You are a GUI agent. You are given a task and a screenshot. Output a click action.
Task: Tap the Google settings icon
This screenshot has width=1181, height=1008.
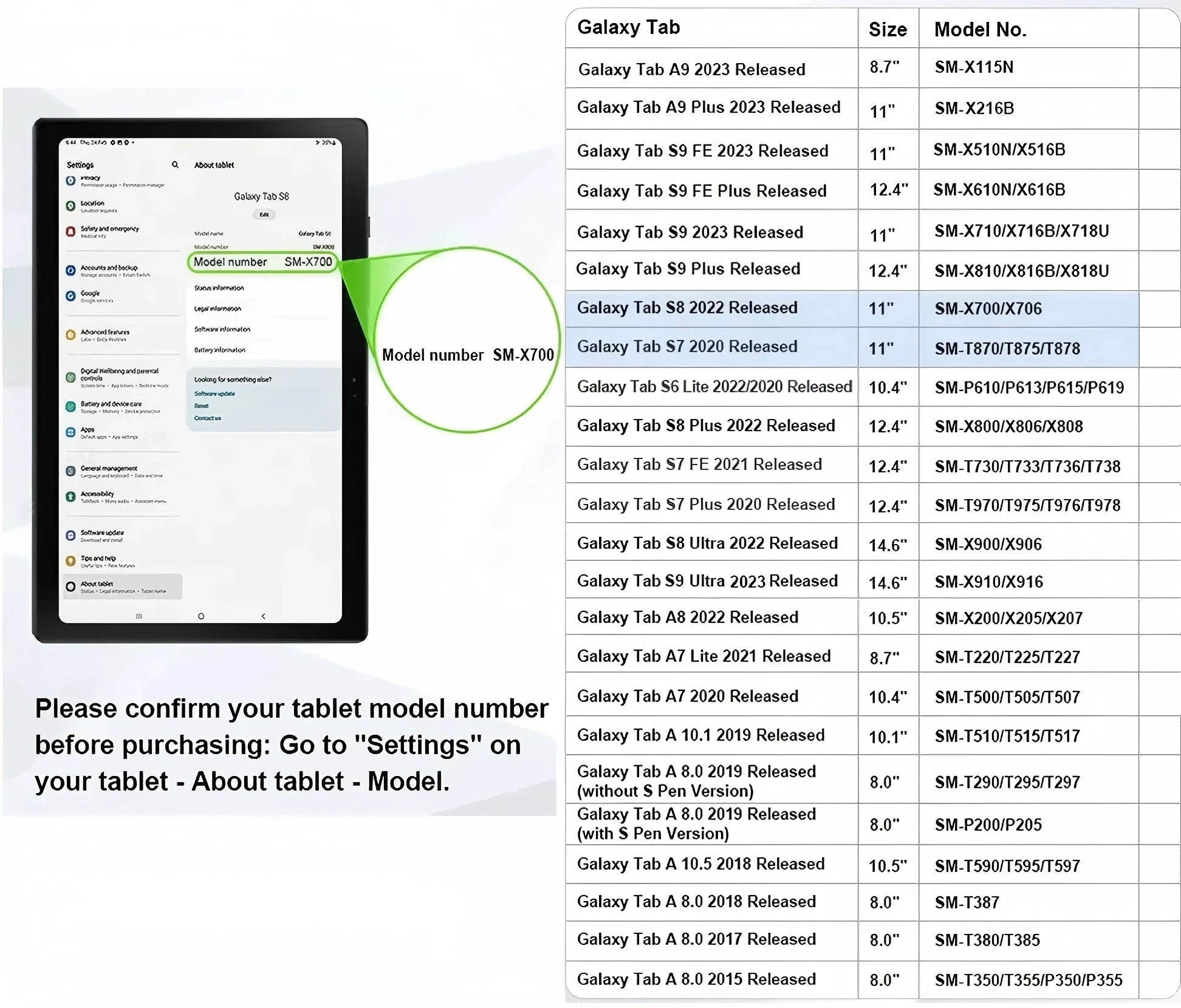point(70,296)
